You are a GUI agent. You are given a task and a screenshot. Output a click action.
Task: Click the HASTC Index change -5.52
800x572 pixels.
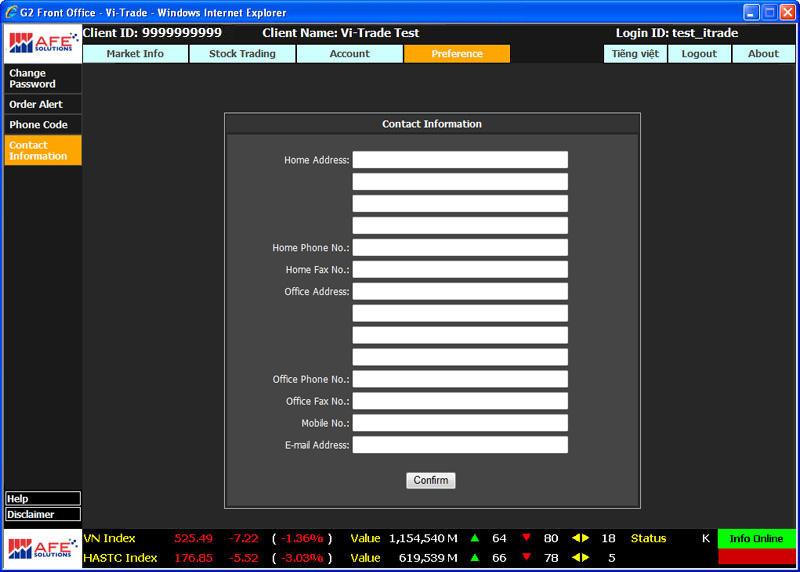pos(243,558)
